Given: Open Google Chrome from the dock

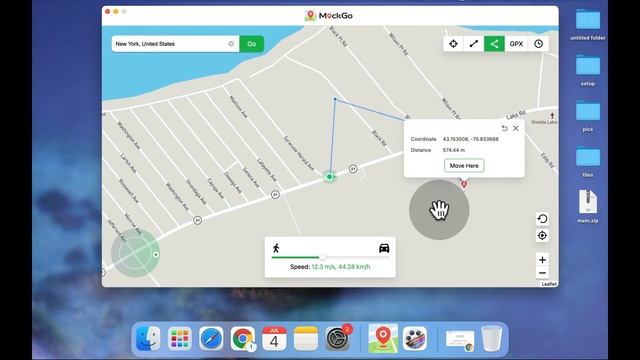Looking at the screenshot, I should tap(242, 338).
